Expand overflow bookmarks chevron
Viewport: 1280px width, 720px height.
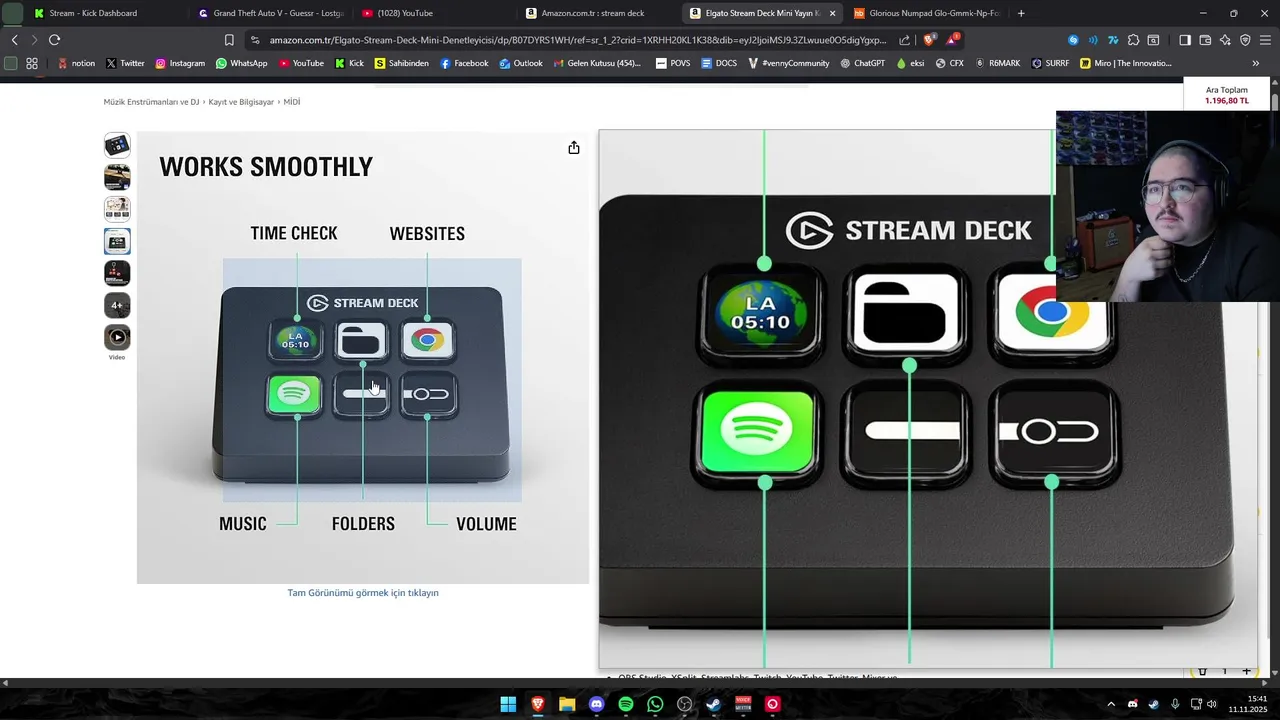pyautogui.click(x=1256, y=63)
